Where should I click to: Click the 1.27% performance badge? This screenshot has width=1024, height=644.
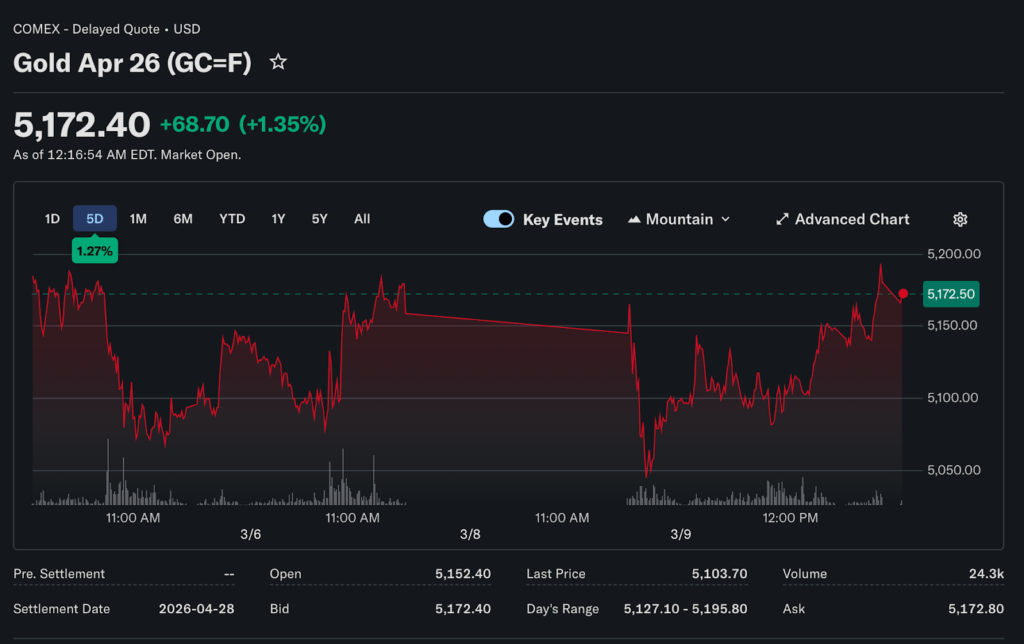pos(95,251)
